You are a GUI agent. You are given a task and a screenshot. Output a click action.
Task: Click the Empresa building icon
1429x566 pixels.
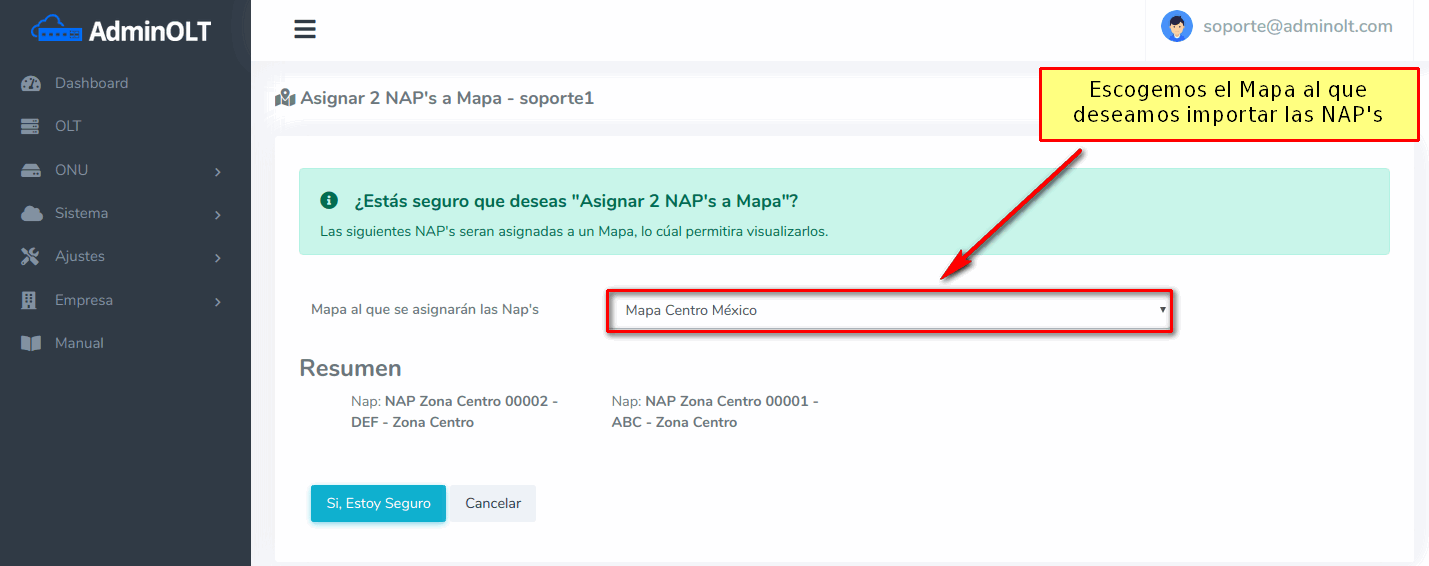point(30,300)
